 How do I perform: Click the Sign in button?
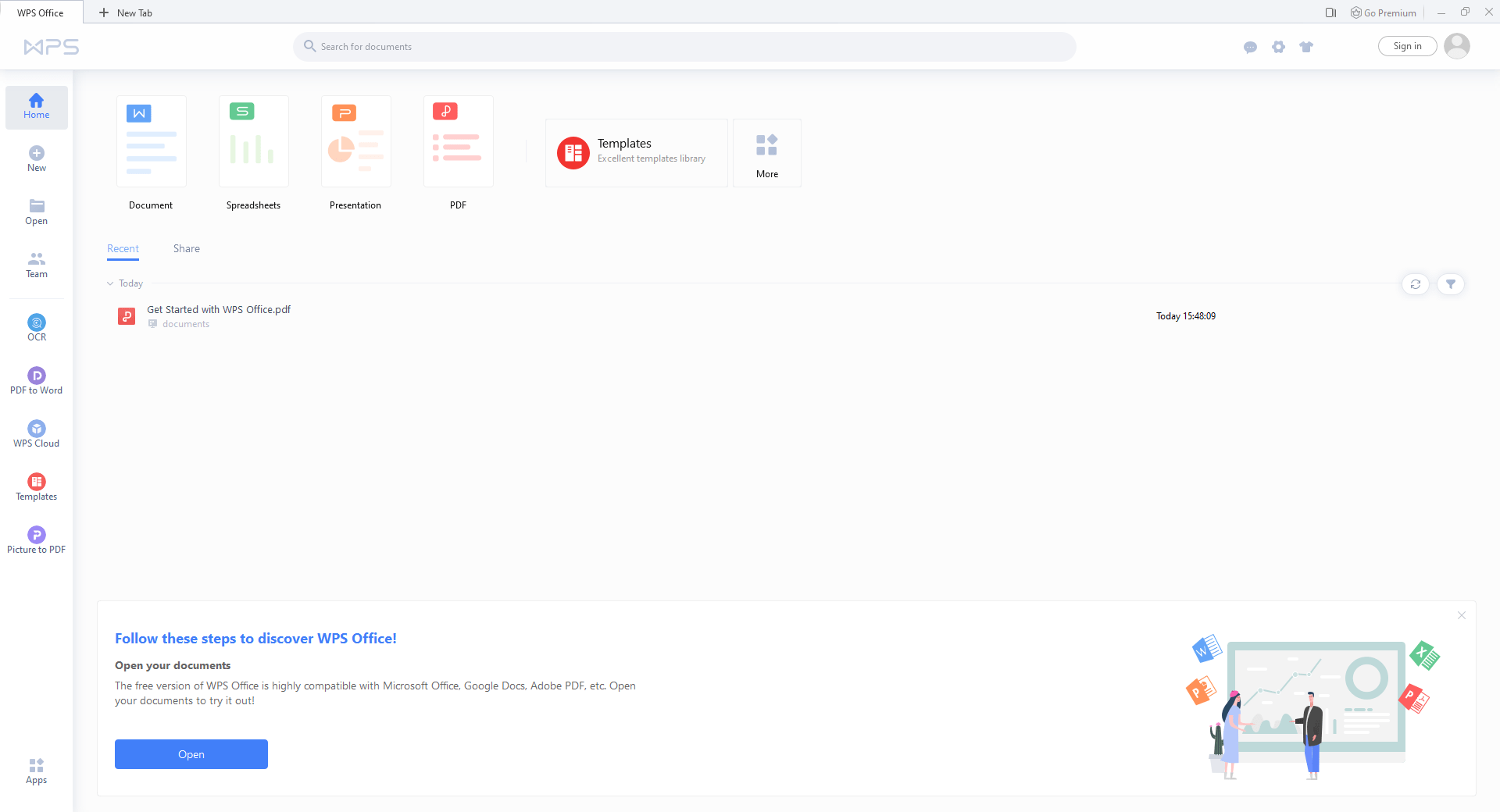pos(1407,46)
